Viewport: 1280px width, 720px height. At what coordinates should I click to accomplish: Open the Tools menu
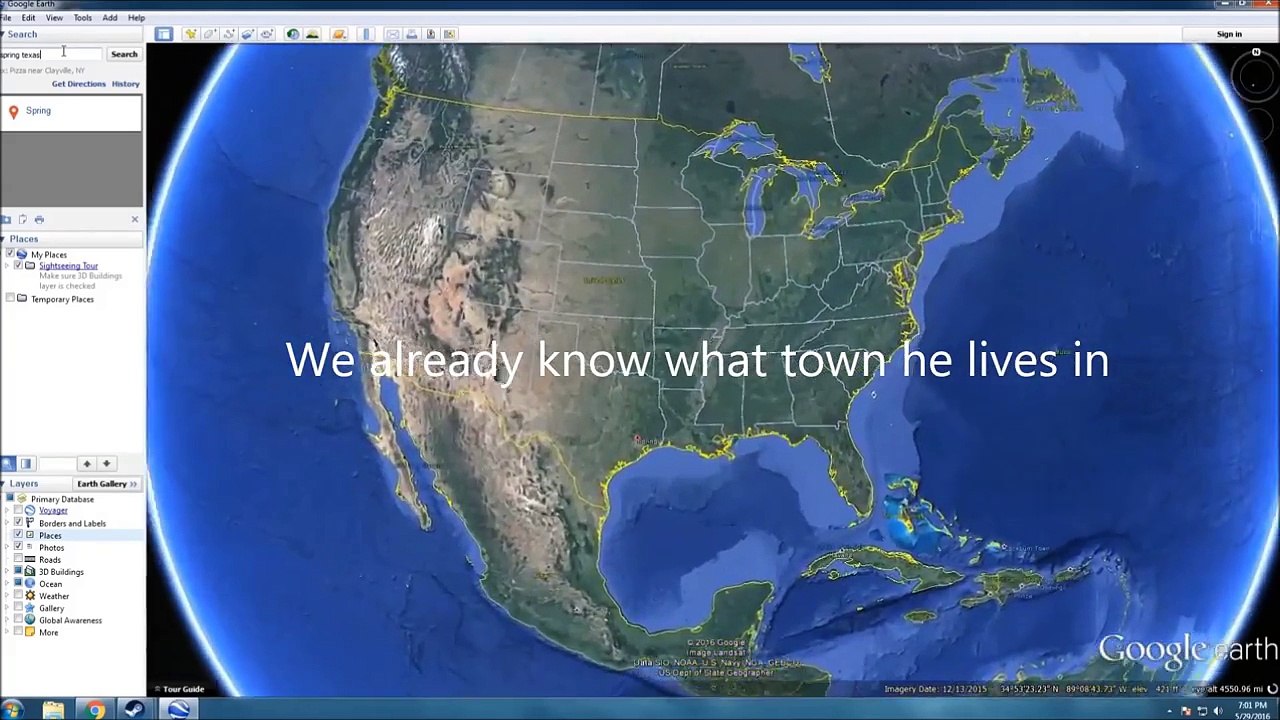click(x=82, y=18)
